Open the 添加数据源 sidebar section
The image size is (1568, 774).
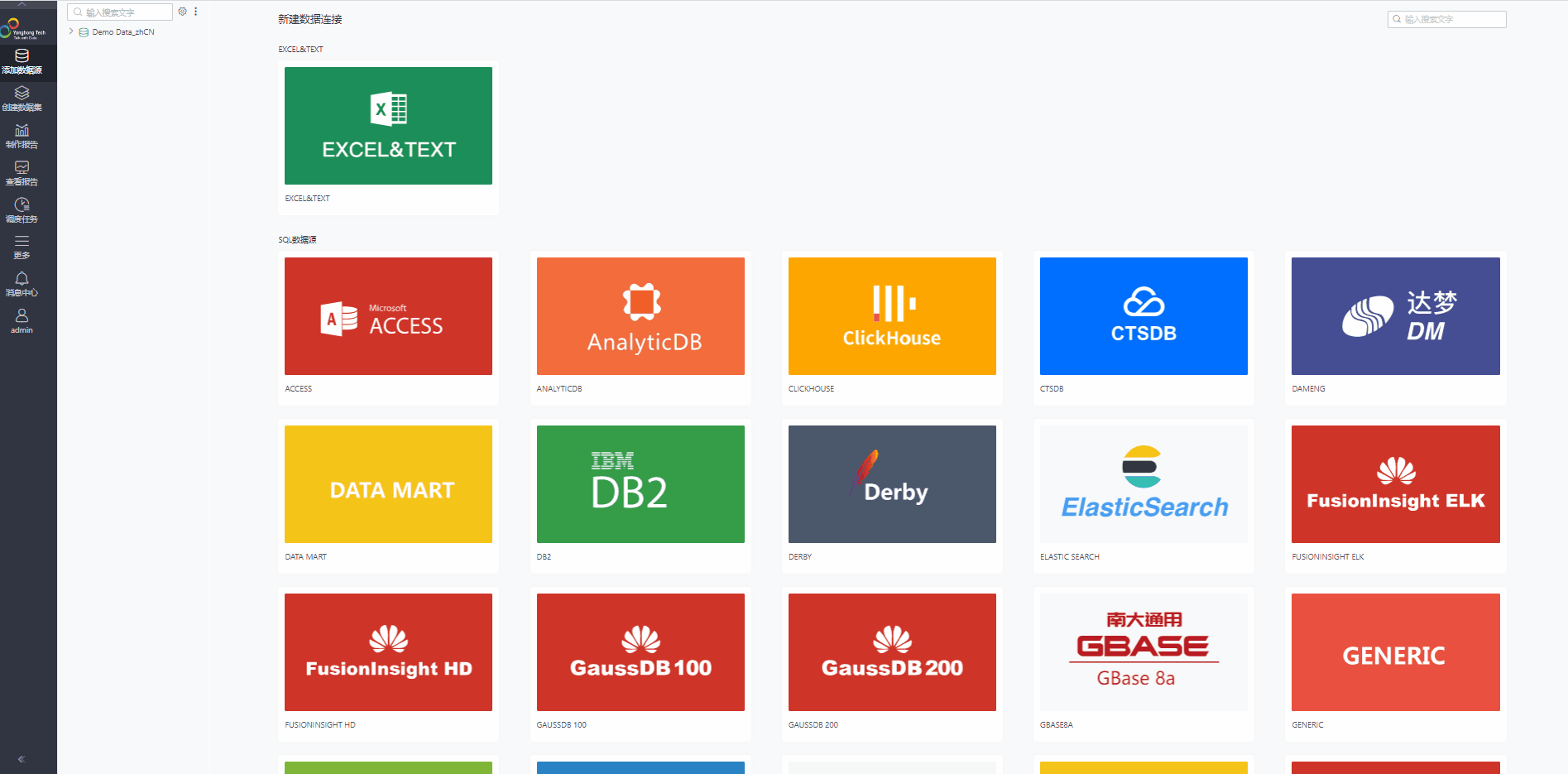point(22,62)
